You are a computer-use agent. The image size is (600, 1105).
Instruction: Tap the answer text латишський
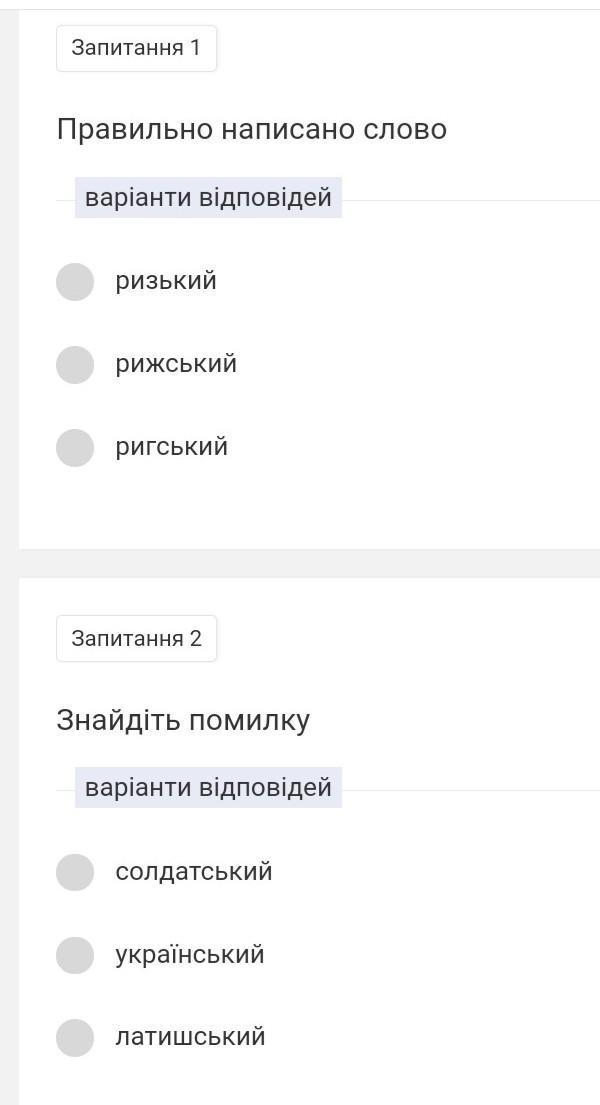pyautogui.click(x=190, y=1037)
